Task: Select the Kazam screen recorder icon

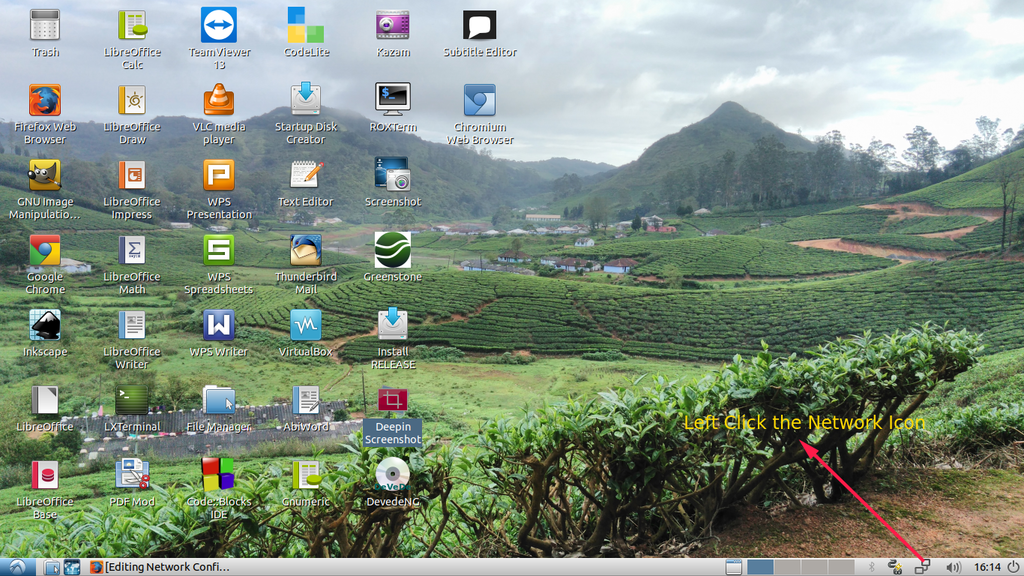Action: click(392, 26)
